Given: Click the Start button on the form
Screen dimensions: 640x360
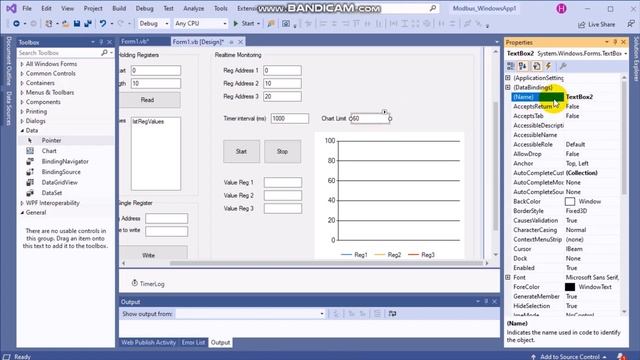Looking at the screenshot, I should pos(241,151).
